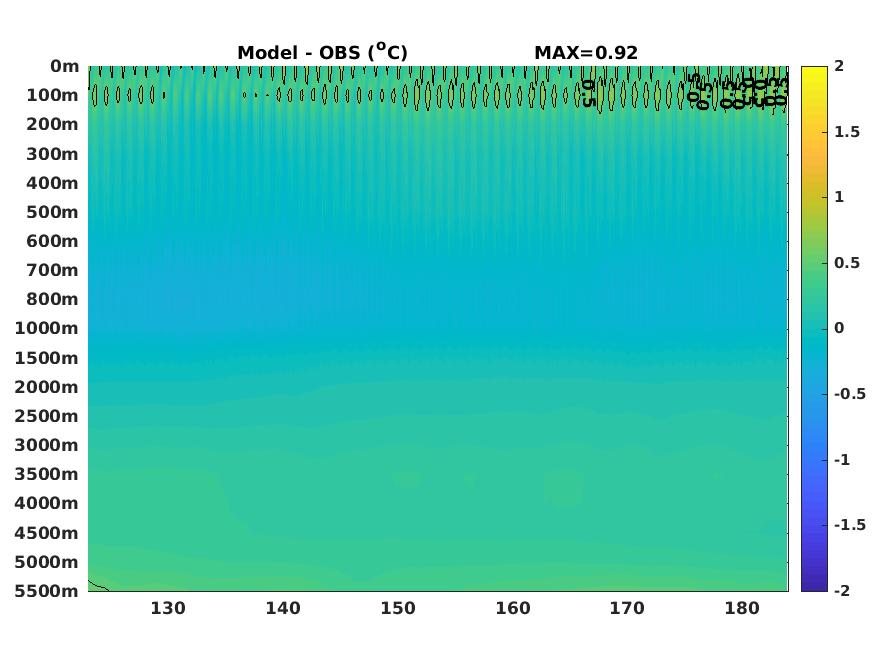Image resolution: width=875 pixels, height=656 pixels.
Task: Click the colorbar "1.5" tick label
Action: [x=847, y=132]
